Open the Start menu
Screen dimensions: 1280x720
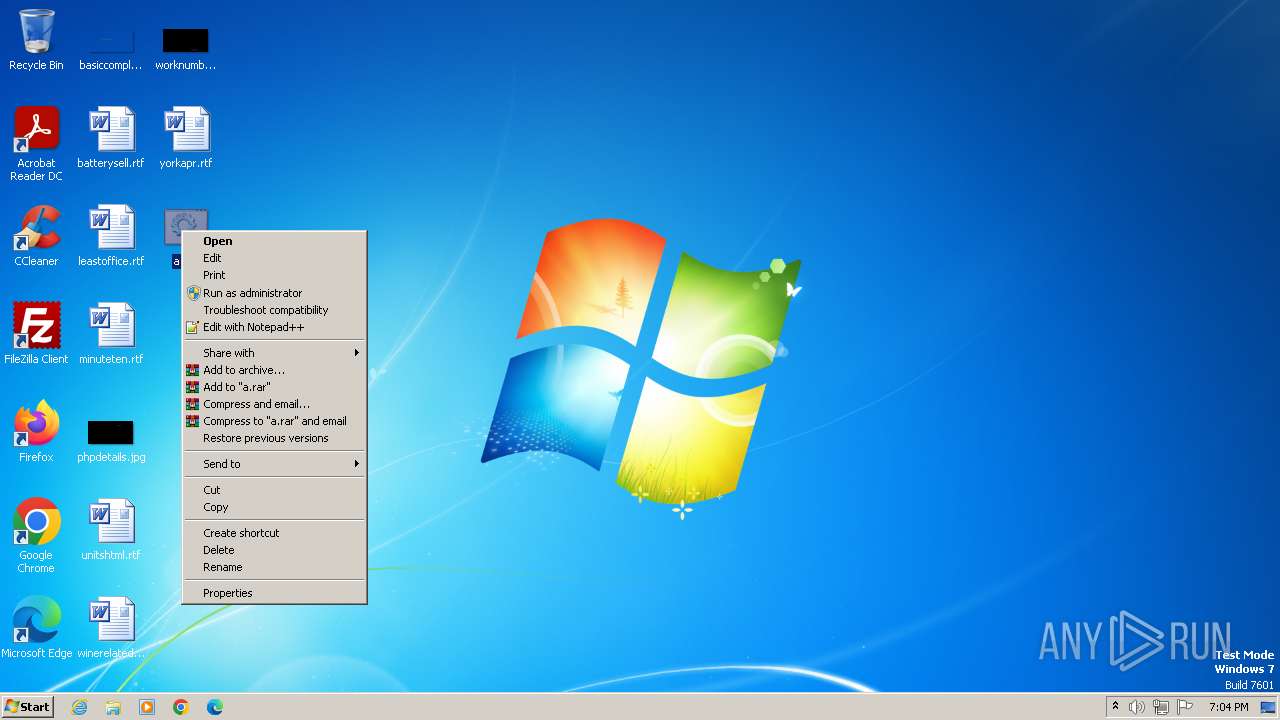tap(27, 707)
